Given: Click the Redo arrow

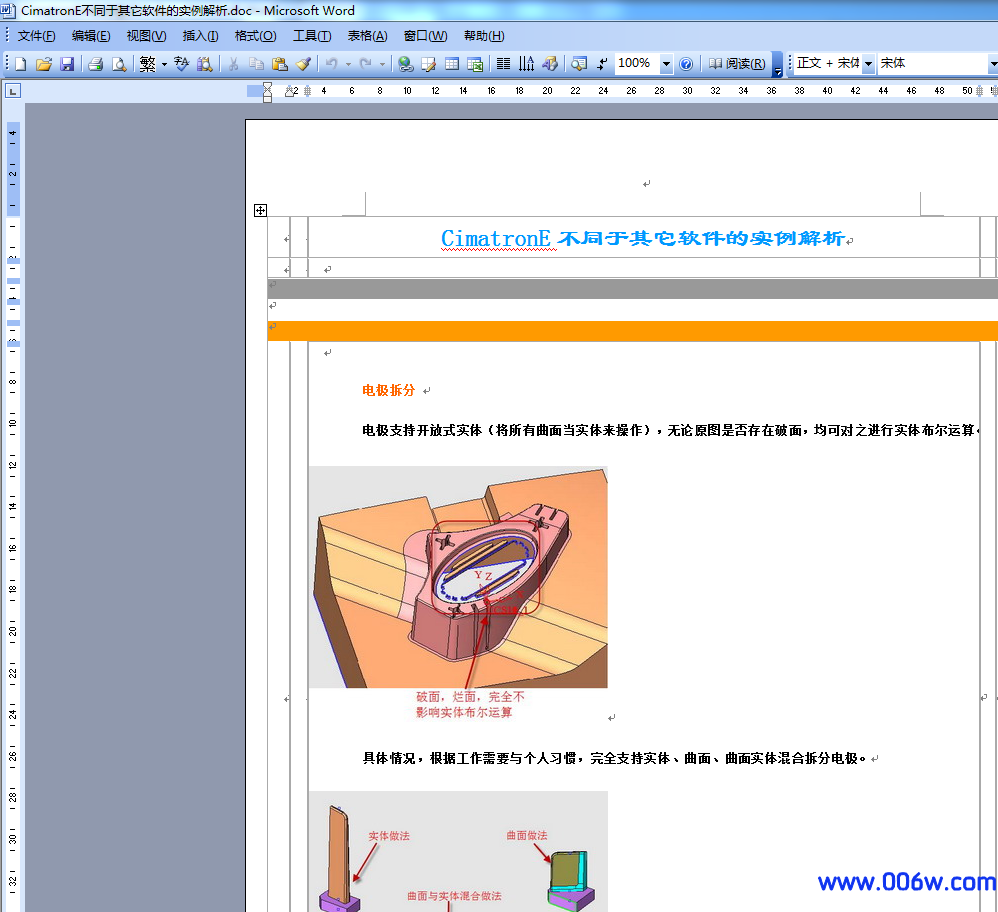Looking at the screenshot, I should click(366, 64).
